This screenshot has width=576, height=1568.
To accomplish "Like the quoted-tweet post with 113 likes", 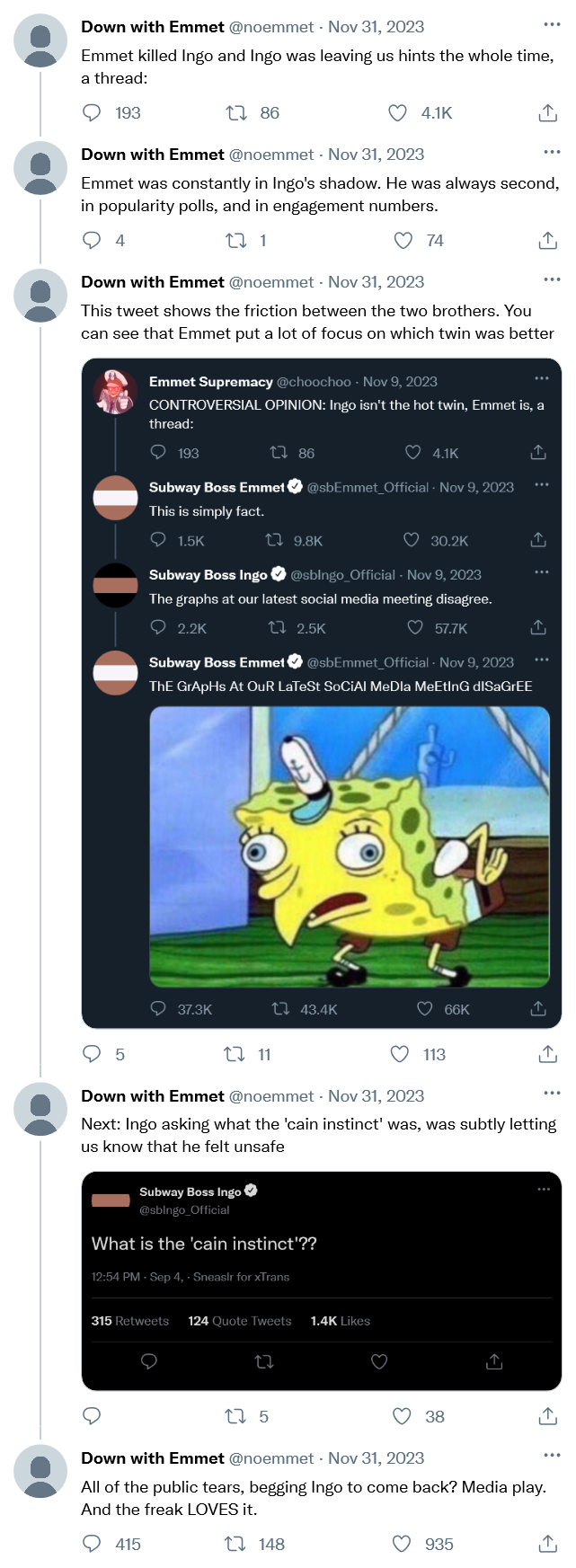I will pos(400,1054).
